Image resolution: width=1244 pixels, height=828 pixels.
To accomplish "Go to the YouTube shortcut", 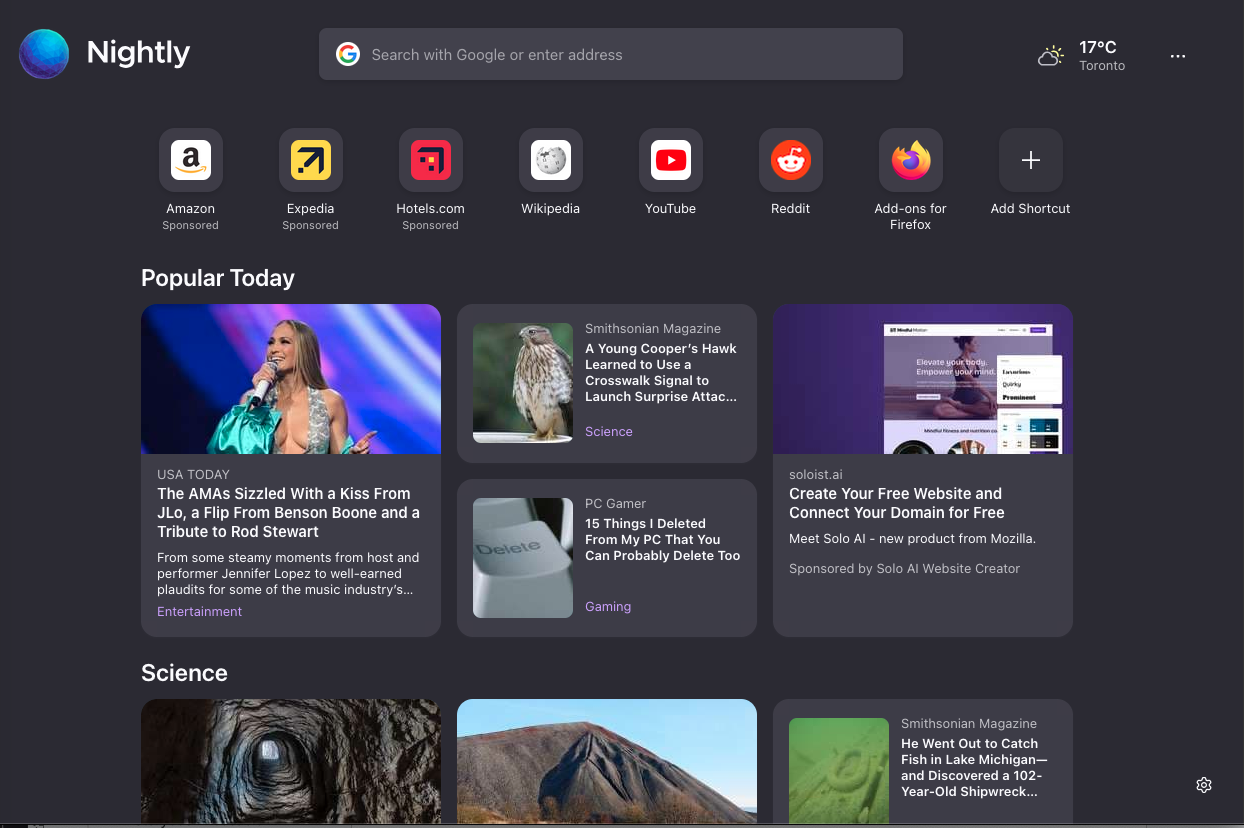I will (670, 160).
